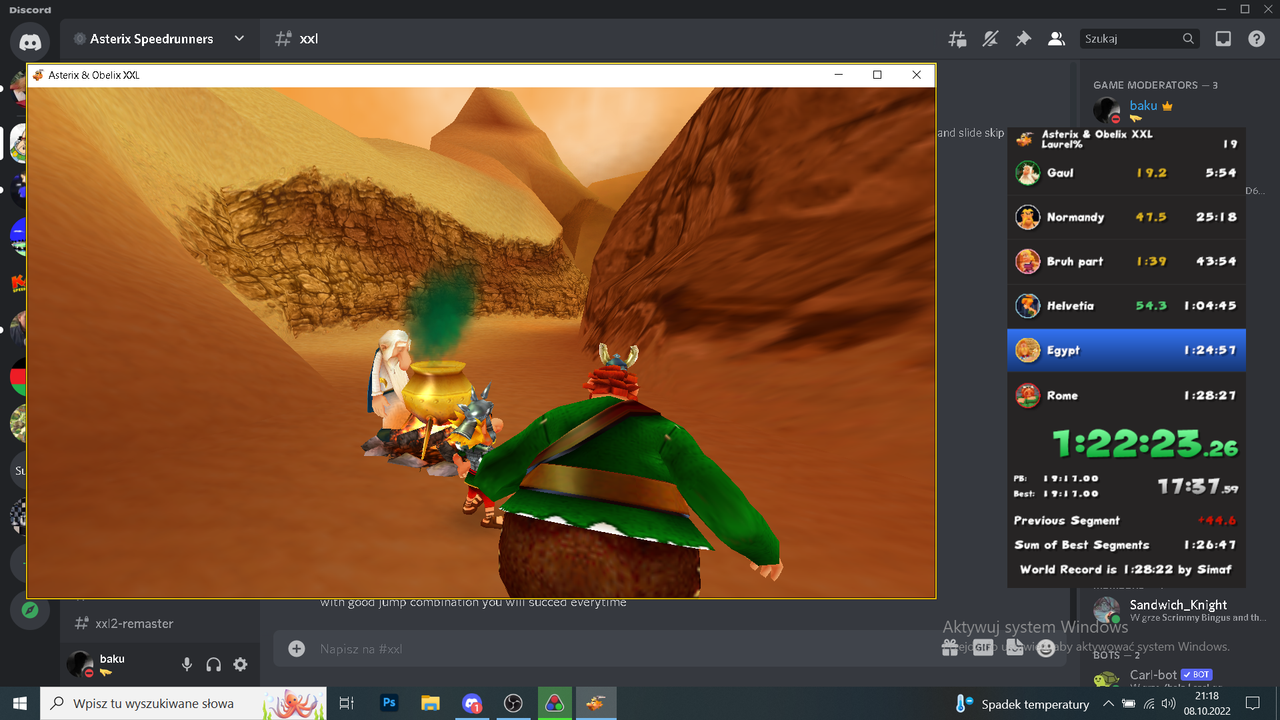This screenshot has width=1280, height=720.
Task: Focus the Szukaj search box
Action: [1140, 39]
